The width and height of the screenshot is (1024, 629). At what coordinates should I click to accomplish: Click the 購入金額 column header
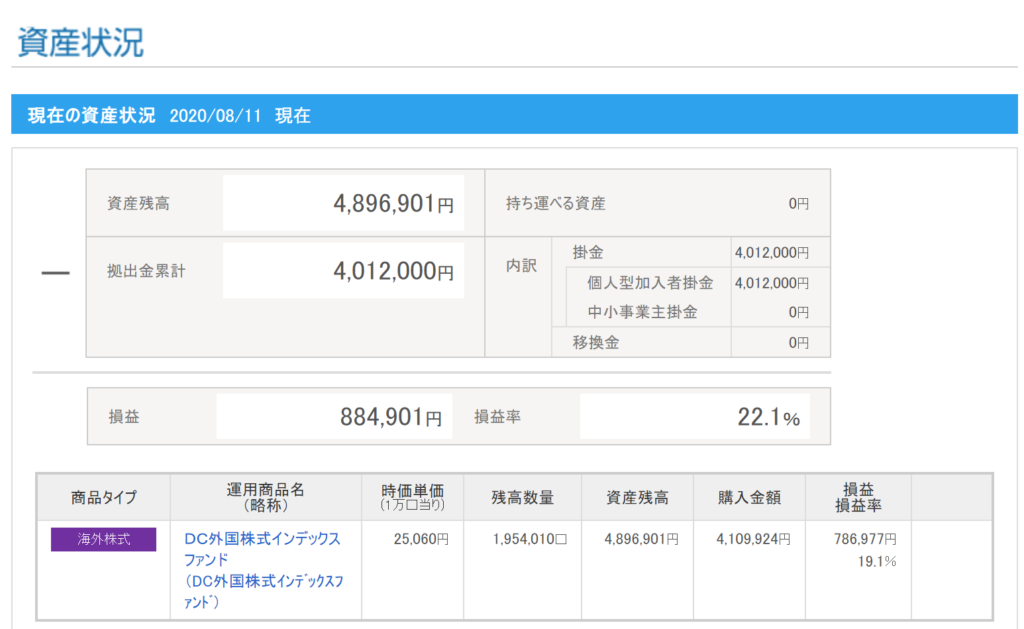[749, 497]
